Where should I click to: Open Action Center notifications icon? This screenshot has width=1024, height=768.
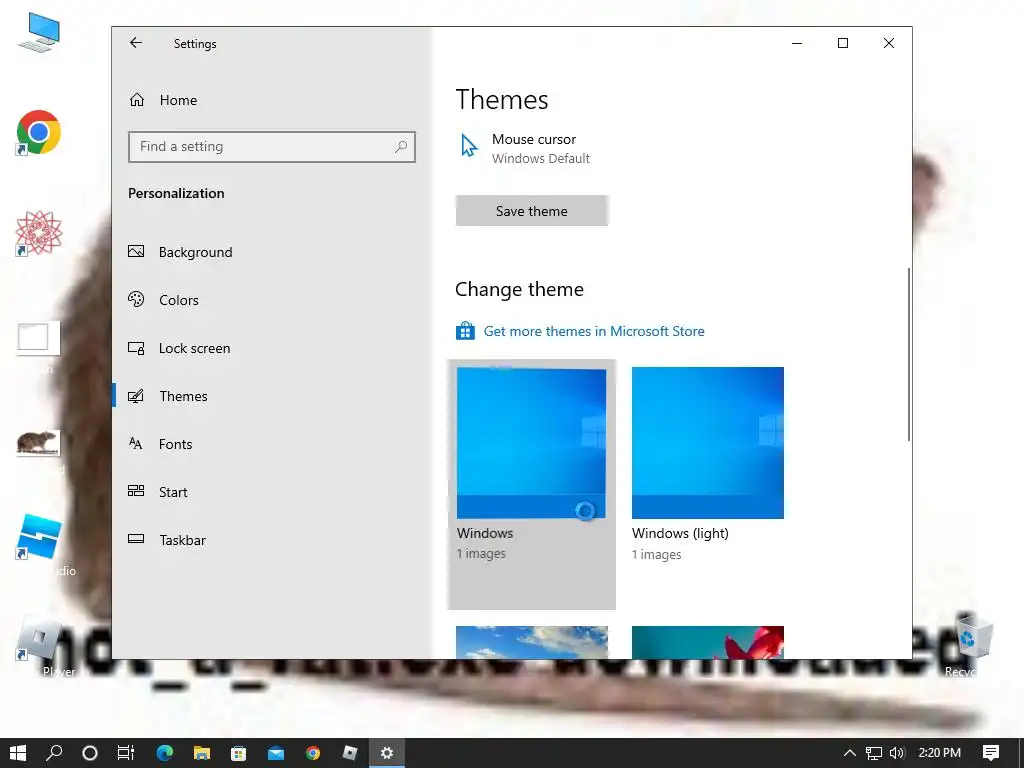(x=991, y=753)
